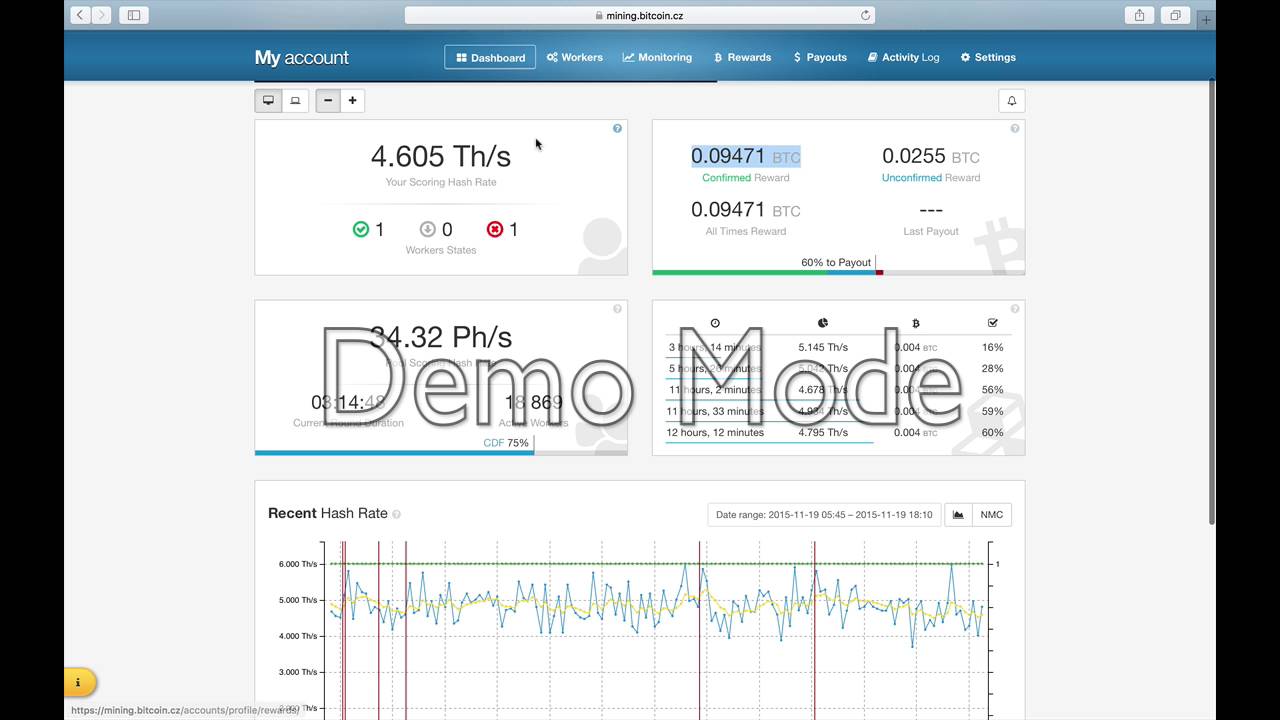The height and width of the screenshot is (720, 1280).
Task: Click the 60% to Payout progress bar
Action: click(x=838, y=272)
